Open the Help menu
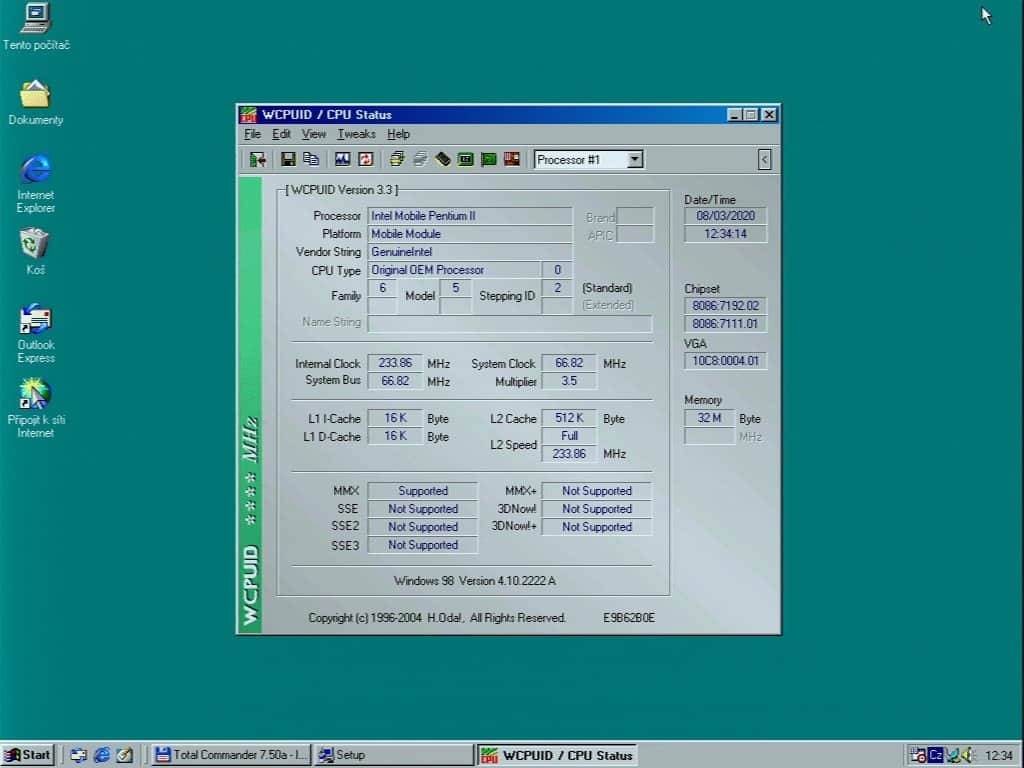1024x768 pixels. tap(398, 134)
